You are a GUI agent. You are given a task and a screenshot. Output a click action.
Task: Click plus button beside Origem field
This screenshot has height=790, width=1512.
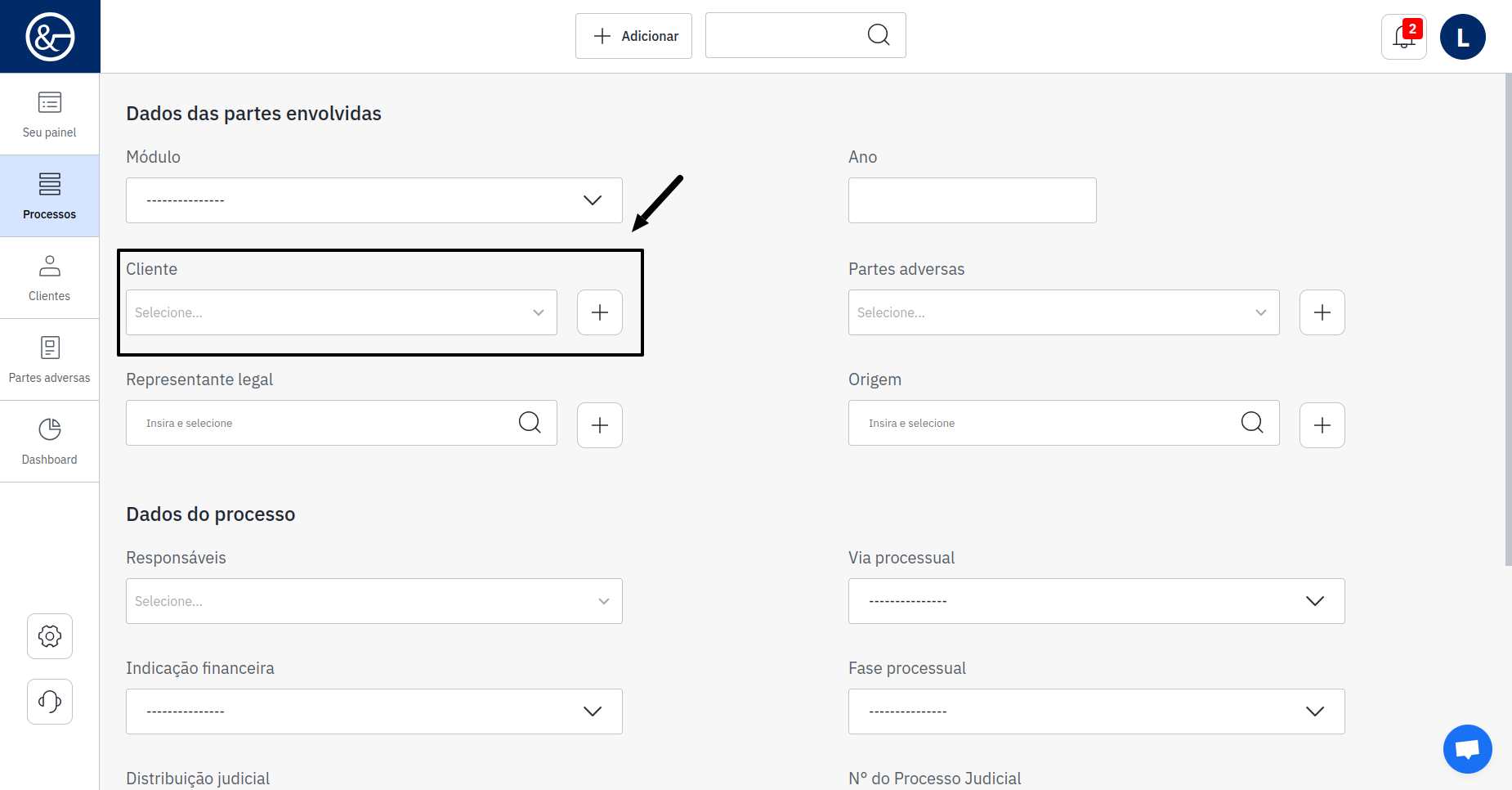pyautogui.click(x=1322, y=425)
